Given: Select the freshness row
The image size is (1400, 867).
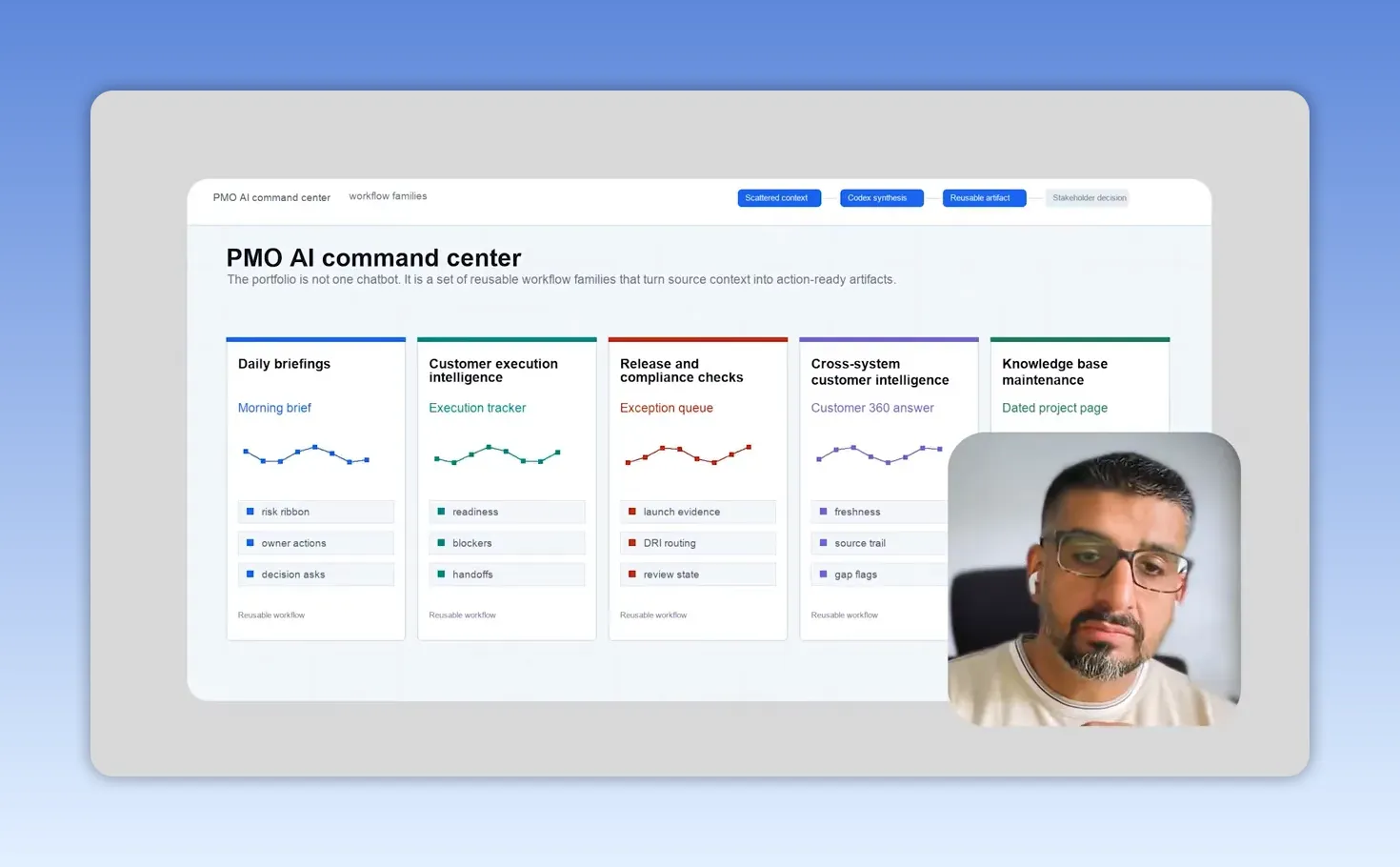Looking at the screenshot, I should click(879, 512).
